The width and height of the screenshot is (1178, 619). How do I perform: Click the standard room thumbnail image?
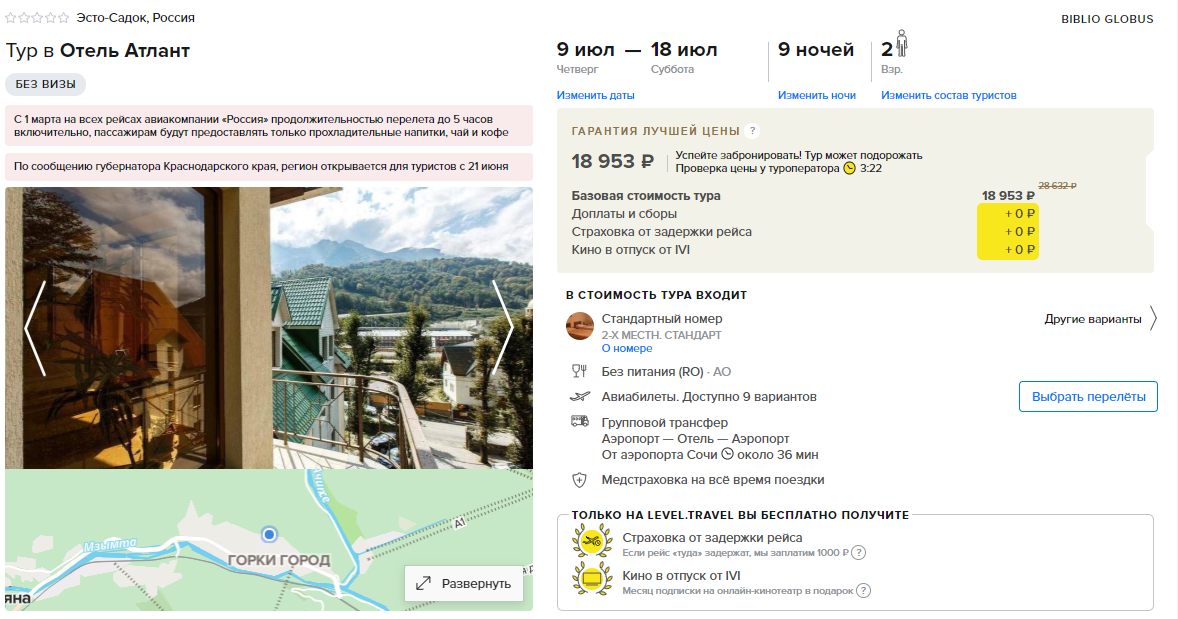coord(580,326)
